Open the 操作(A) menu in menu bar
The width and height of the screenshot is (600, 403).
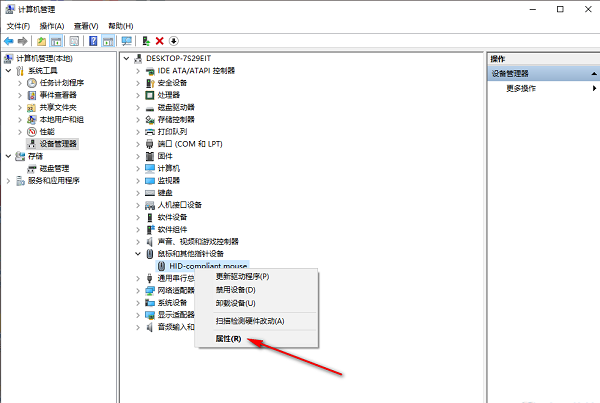[51, 25]
